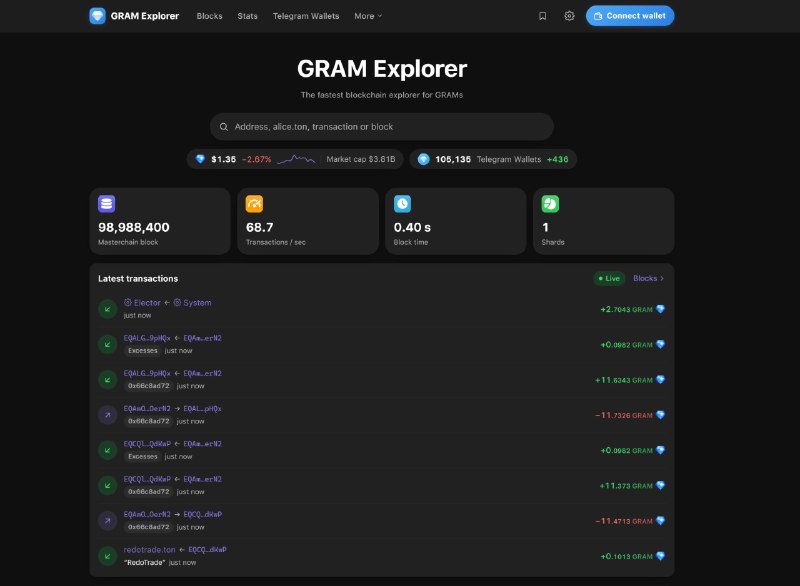Open EQAmO_OerN2 sender in -11.7326 row
Image resolution: width=800 pixels, height=586 pixels.
[x=147, y=409]
